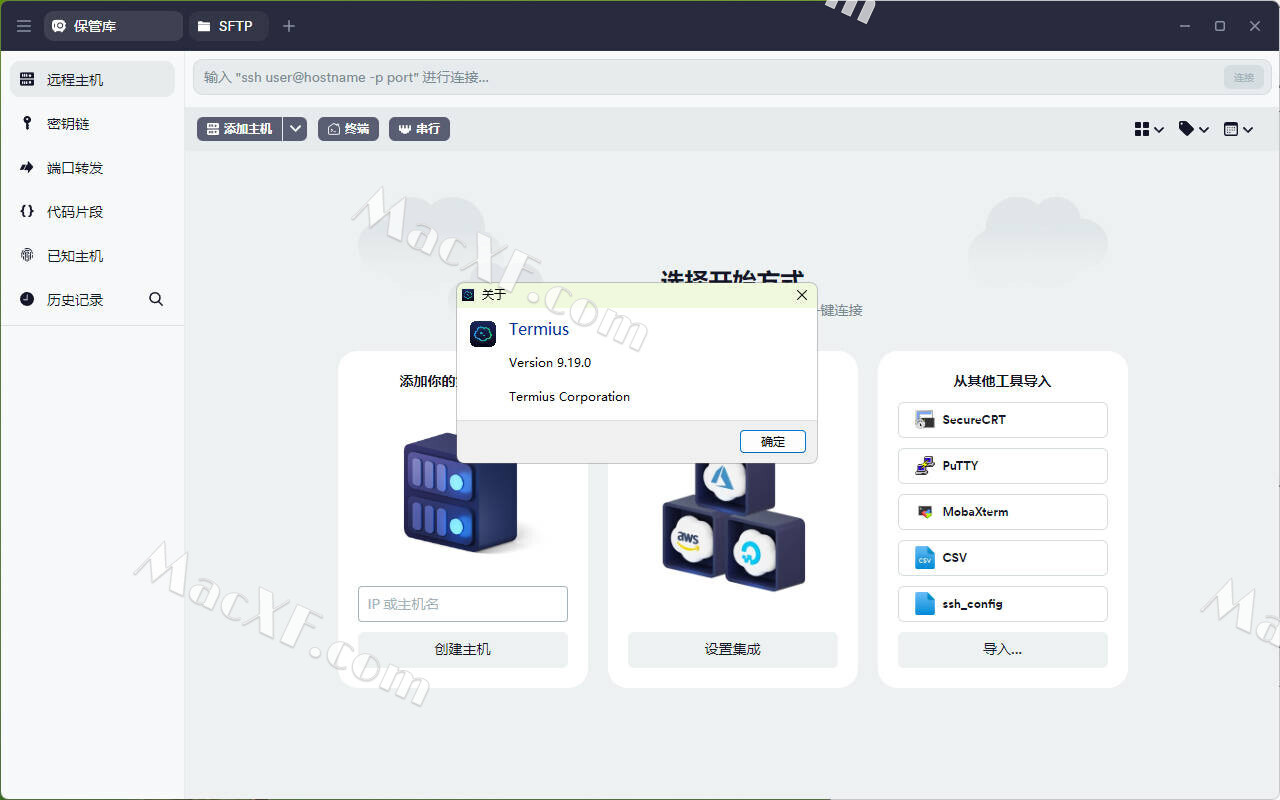1280x800 pixels.
Task: Click the 创建主机 button
Action: 463,649
